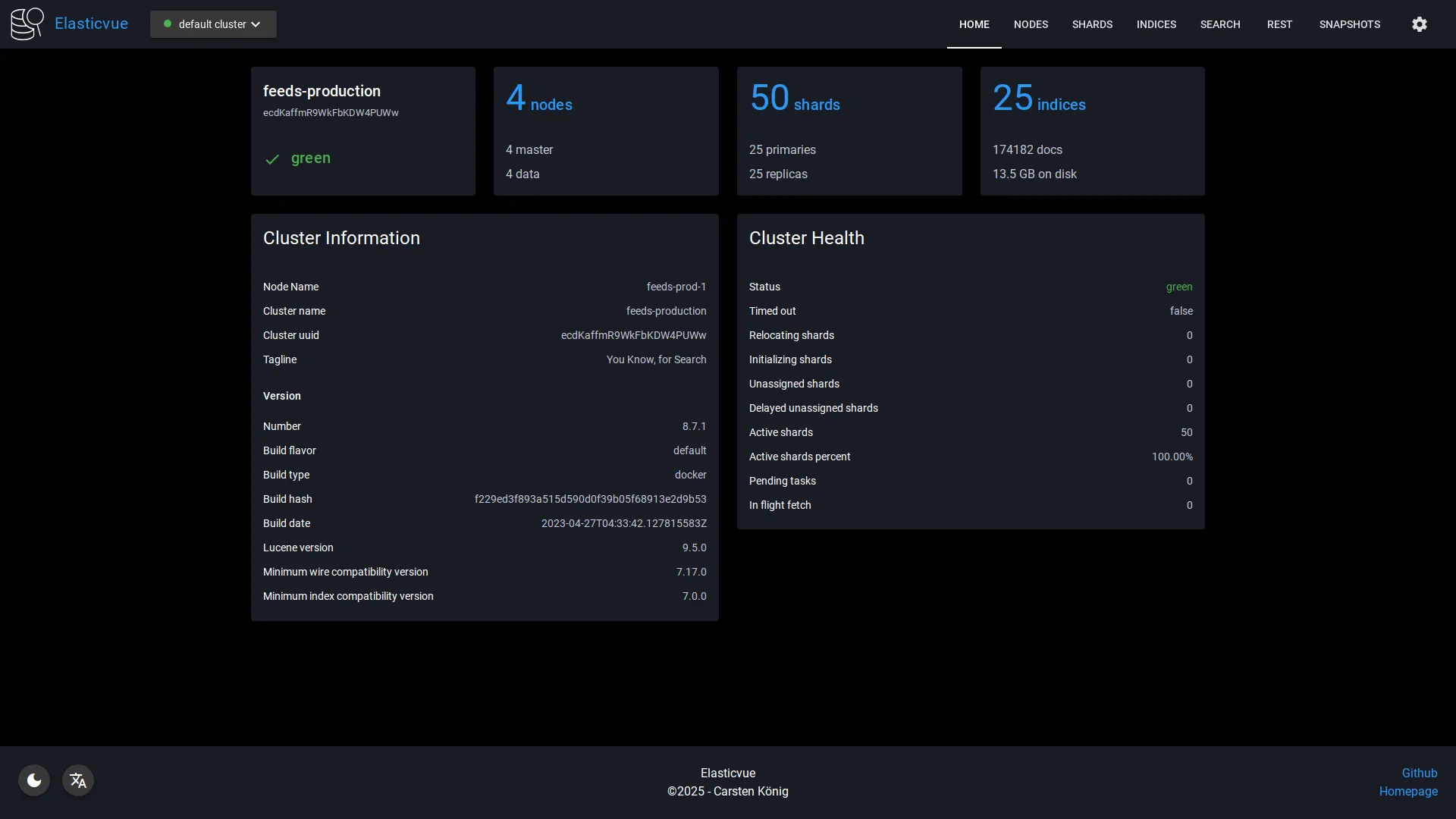
Task: Click the green checkmark on feeds-production card
Action: pos(272,159)
